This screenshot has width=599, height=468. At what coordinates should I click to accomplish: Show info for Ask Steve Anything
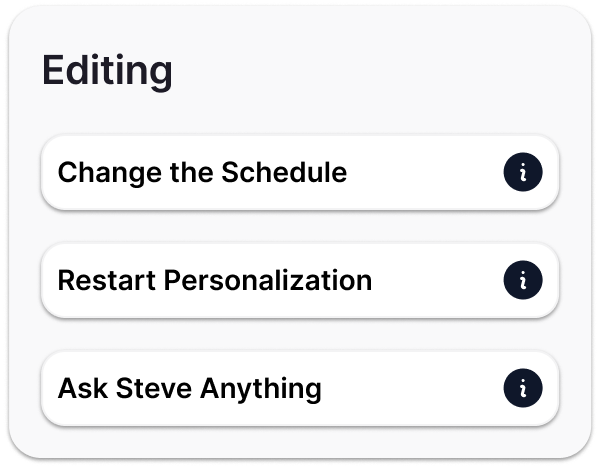pyautogui.click(x=523, y=388)
